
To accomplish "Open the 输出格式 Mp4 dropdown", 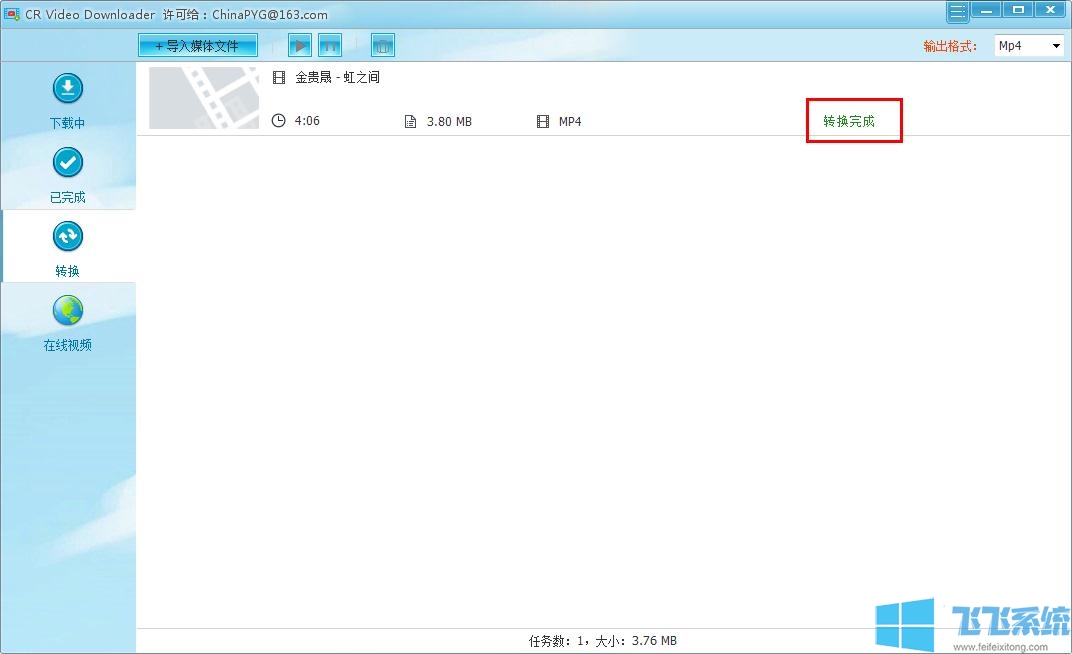I will click(x=1028, y=46).
